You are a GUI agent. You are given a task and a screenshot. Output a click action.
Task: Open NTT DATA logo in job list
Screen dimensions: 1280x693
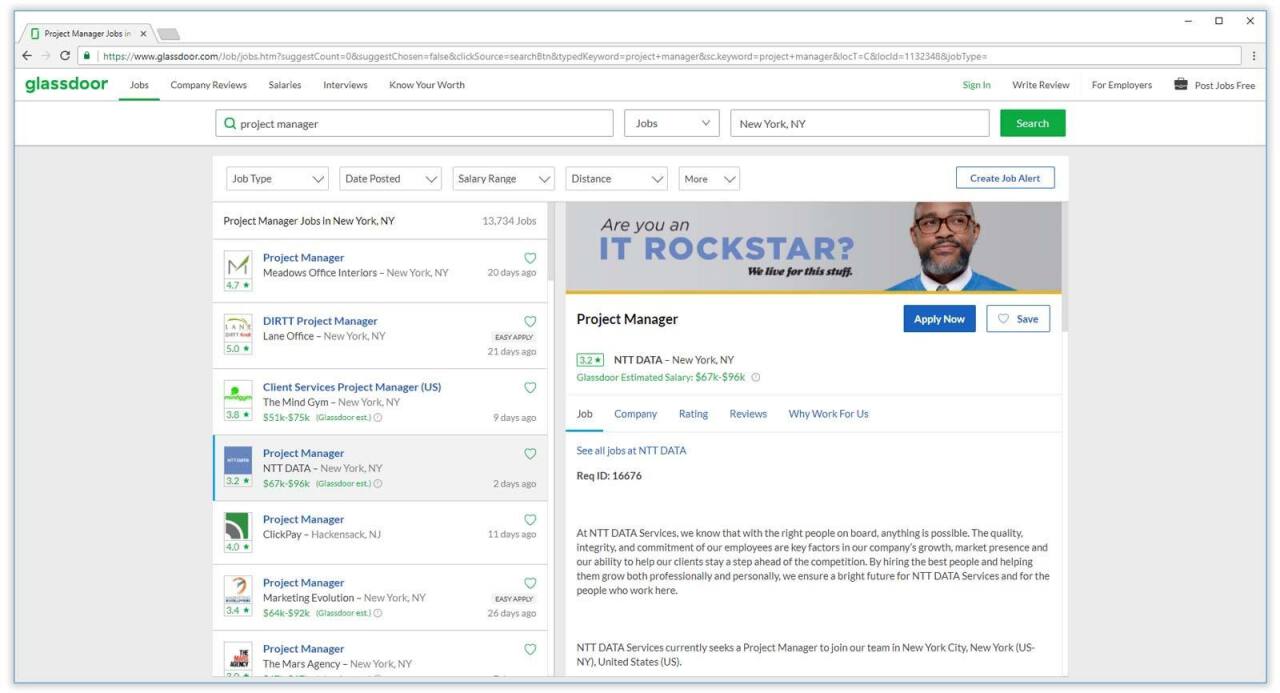(x=238, y=460)
